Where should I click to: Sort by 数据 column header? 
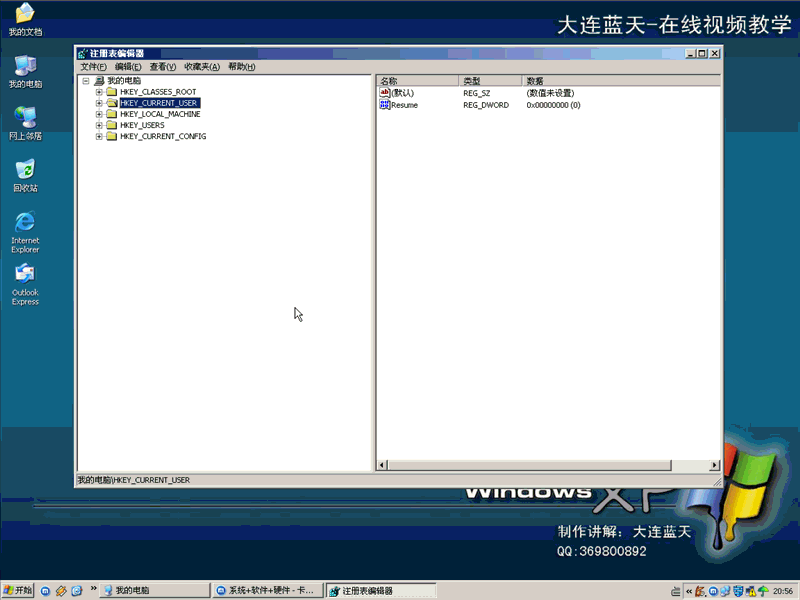tap(621, 81)
